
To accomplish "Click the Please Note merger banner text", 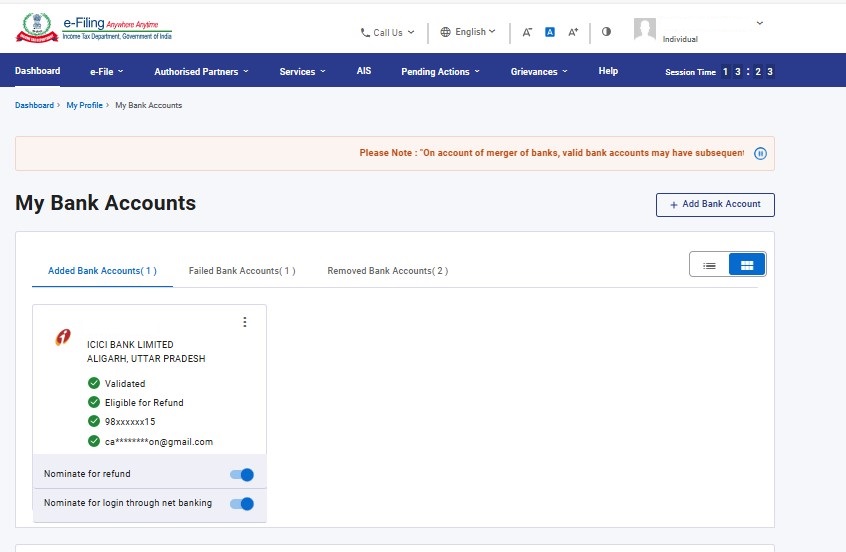I will pyautogui.click(x=551, y=153).
